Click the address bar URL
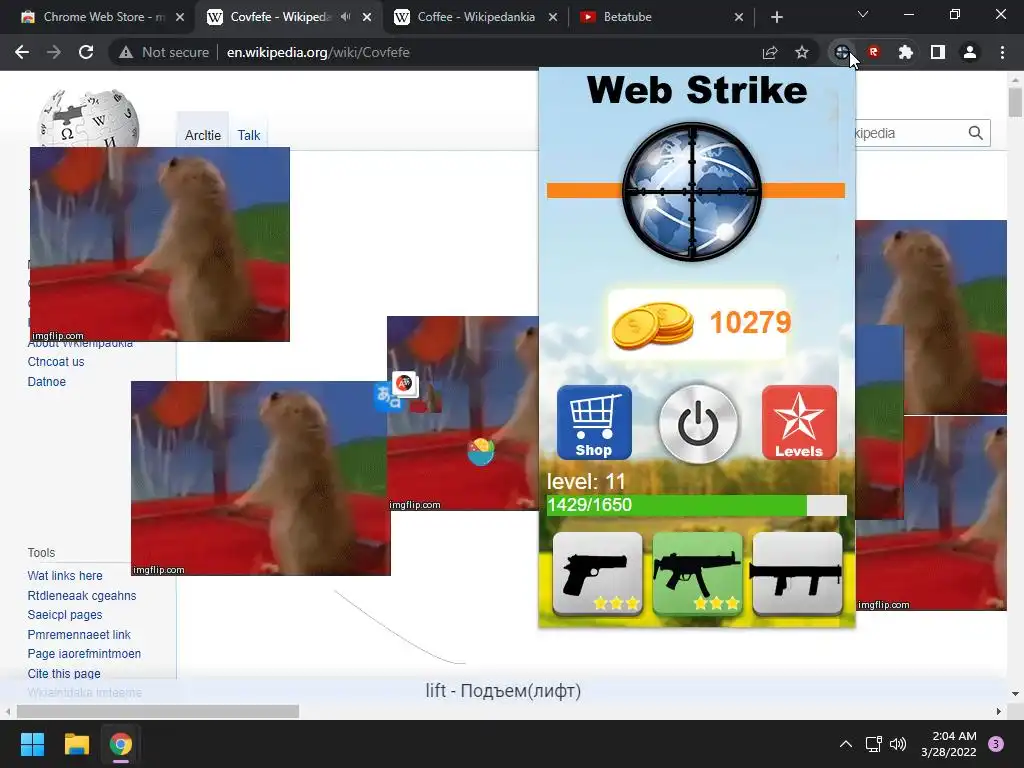This screenshot has width=1024, height=768. click(318, 52)
